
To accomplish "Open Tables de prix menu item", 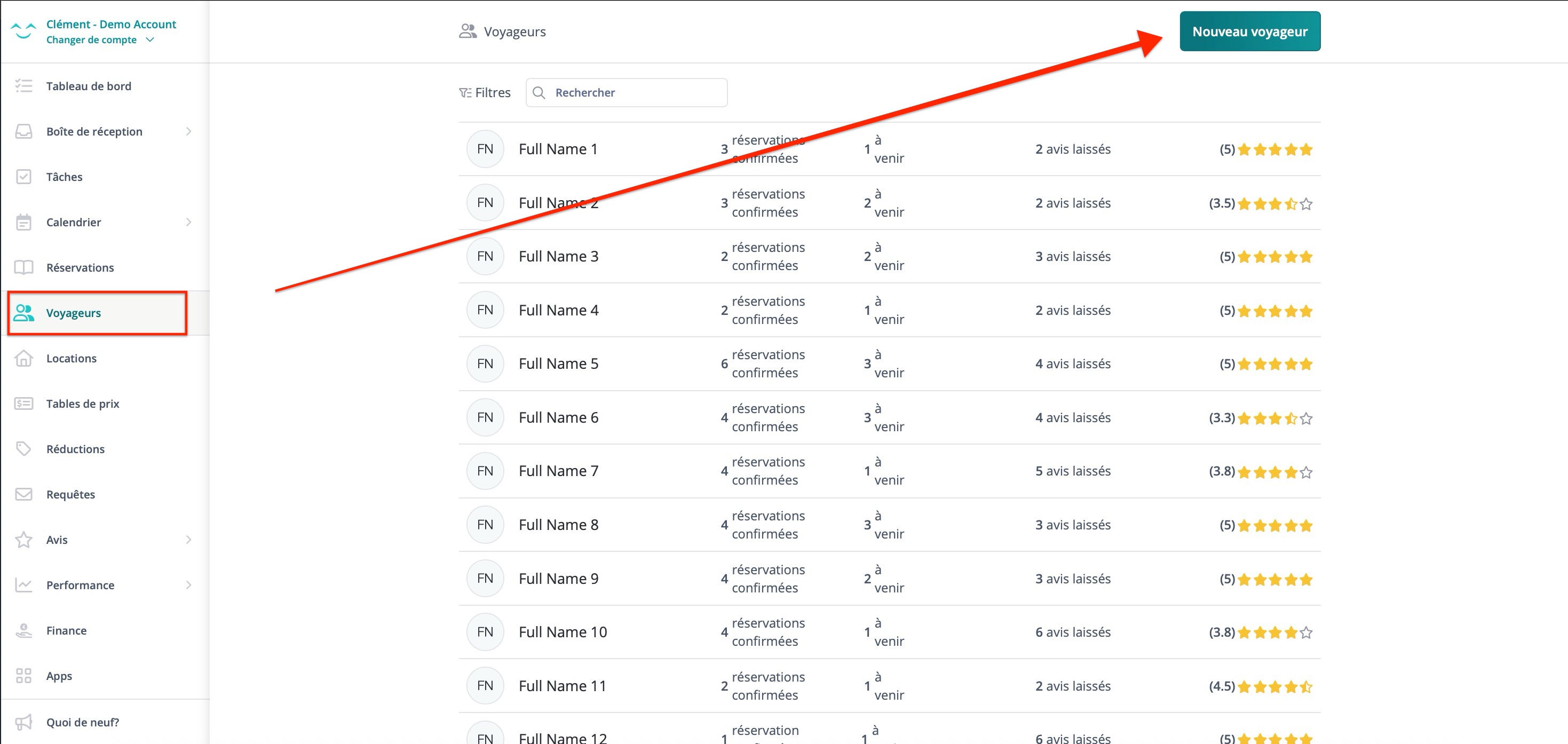I will pyautogui.click(x=82, y=403).
